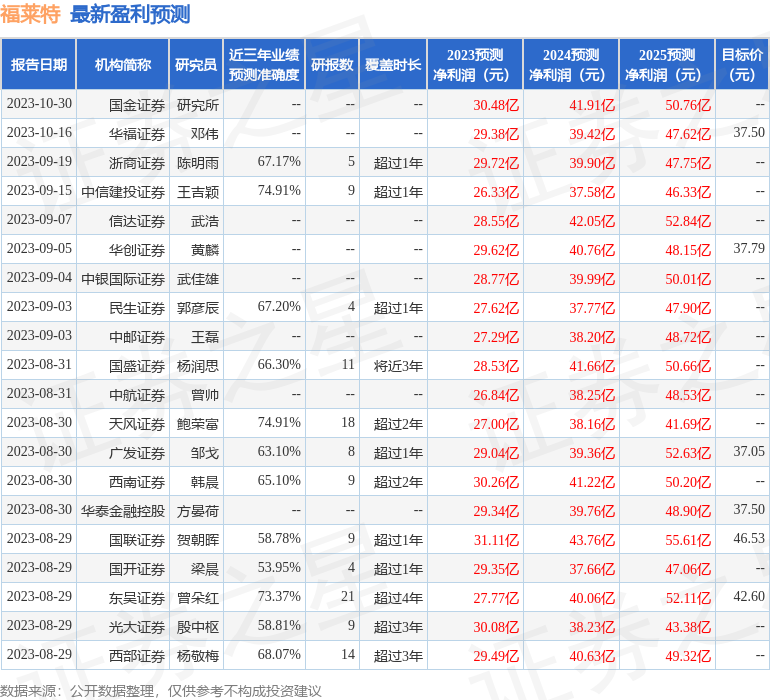Click the 研报数 column header
This screenshot has width=770, height=700.
(x=332, y=64)
